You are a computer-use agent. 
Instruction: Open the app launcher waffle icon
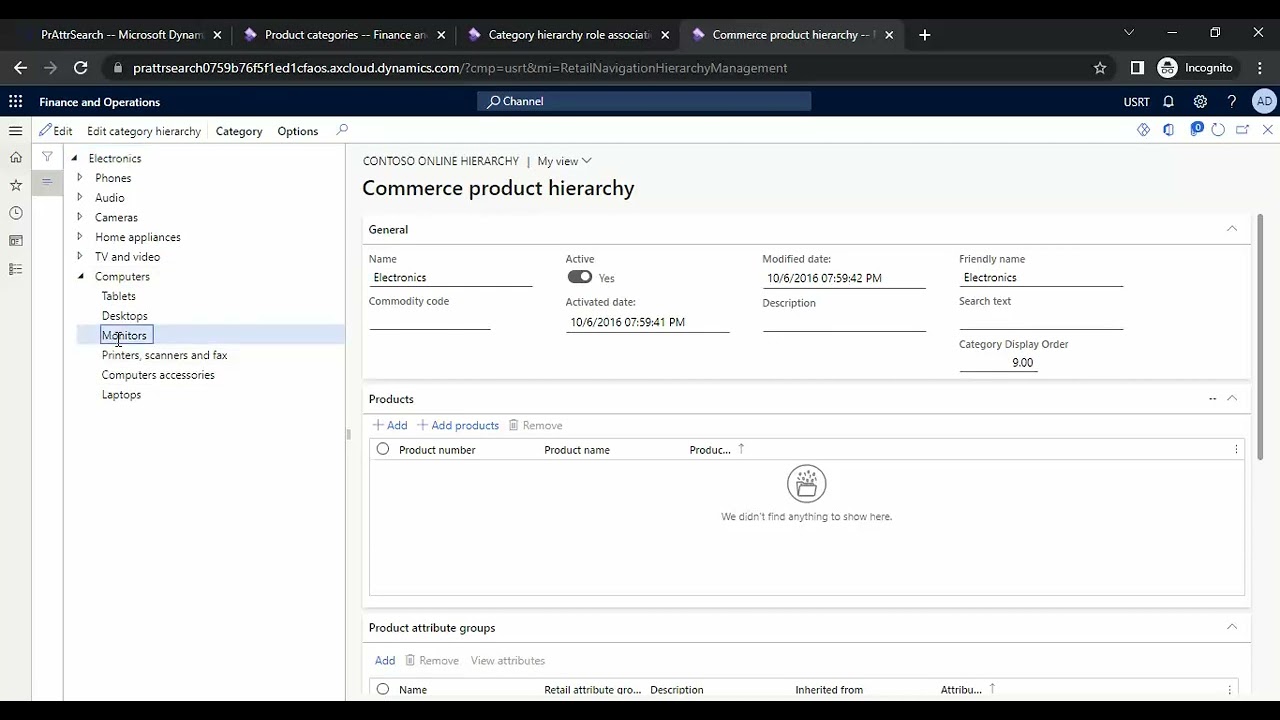point(15,101)
